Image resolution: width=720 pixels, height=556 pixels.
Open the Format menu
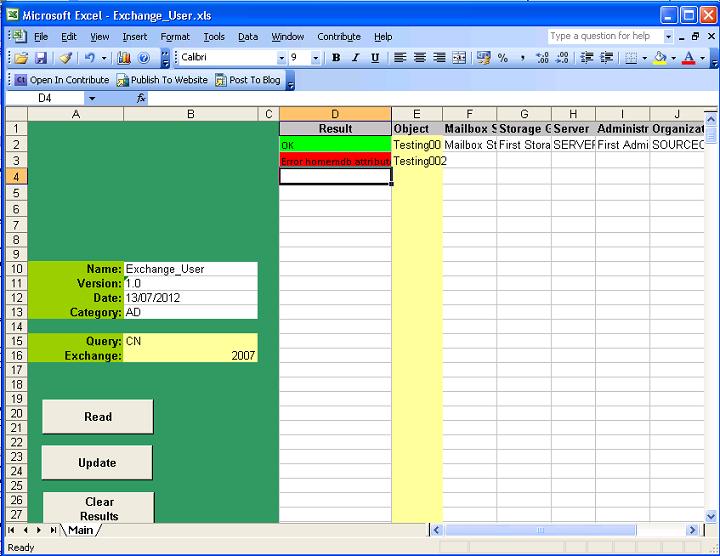click(175, 37)
